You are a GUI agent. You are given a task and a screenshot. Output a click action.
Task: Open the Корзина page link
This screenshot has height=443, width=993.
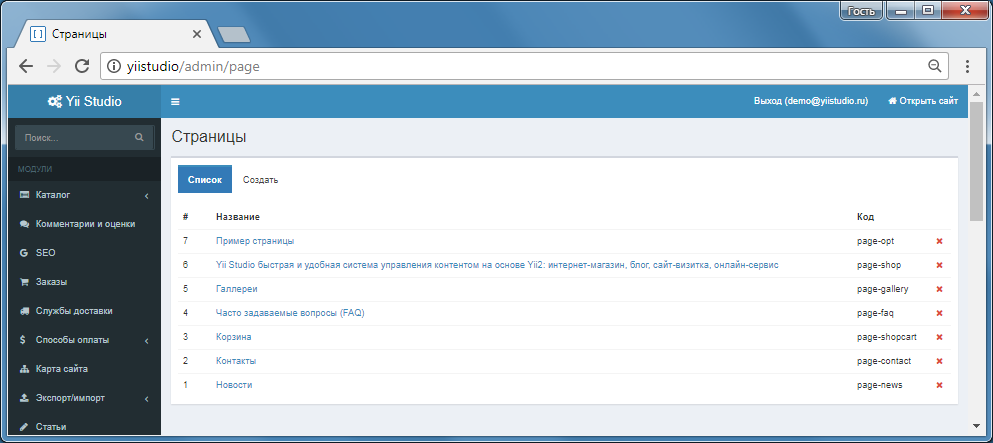[x=234, y=337]
